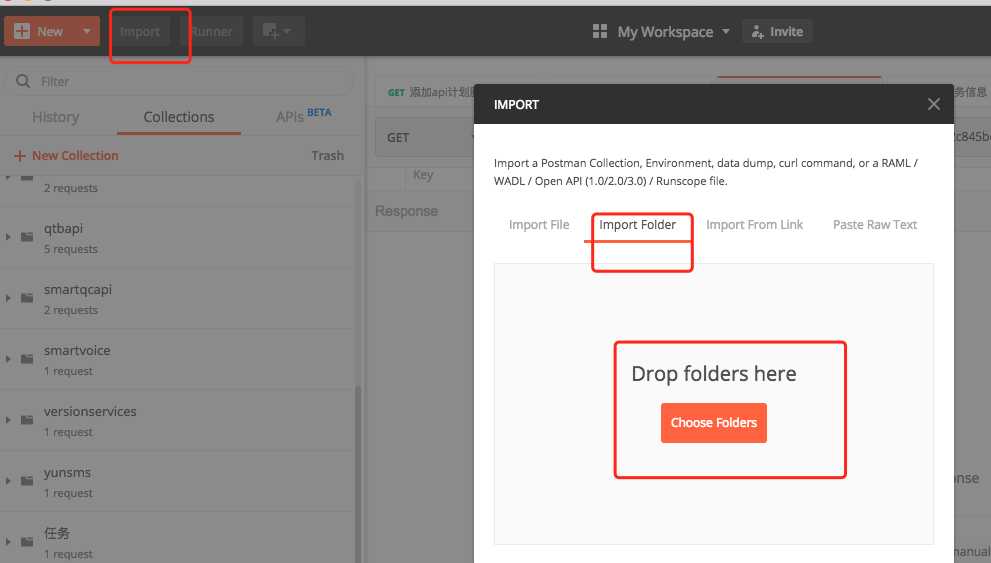The width and height of the screenshot is (991, 563).
Task: Click the 任务 folder icon
Action: click(27, 542)
